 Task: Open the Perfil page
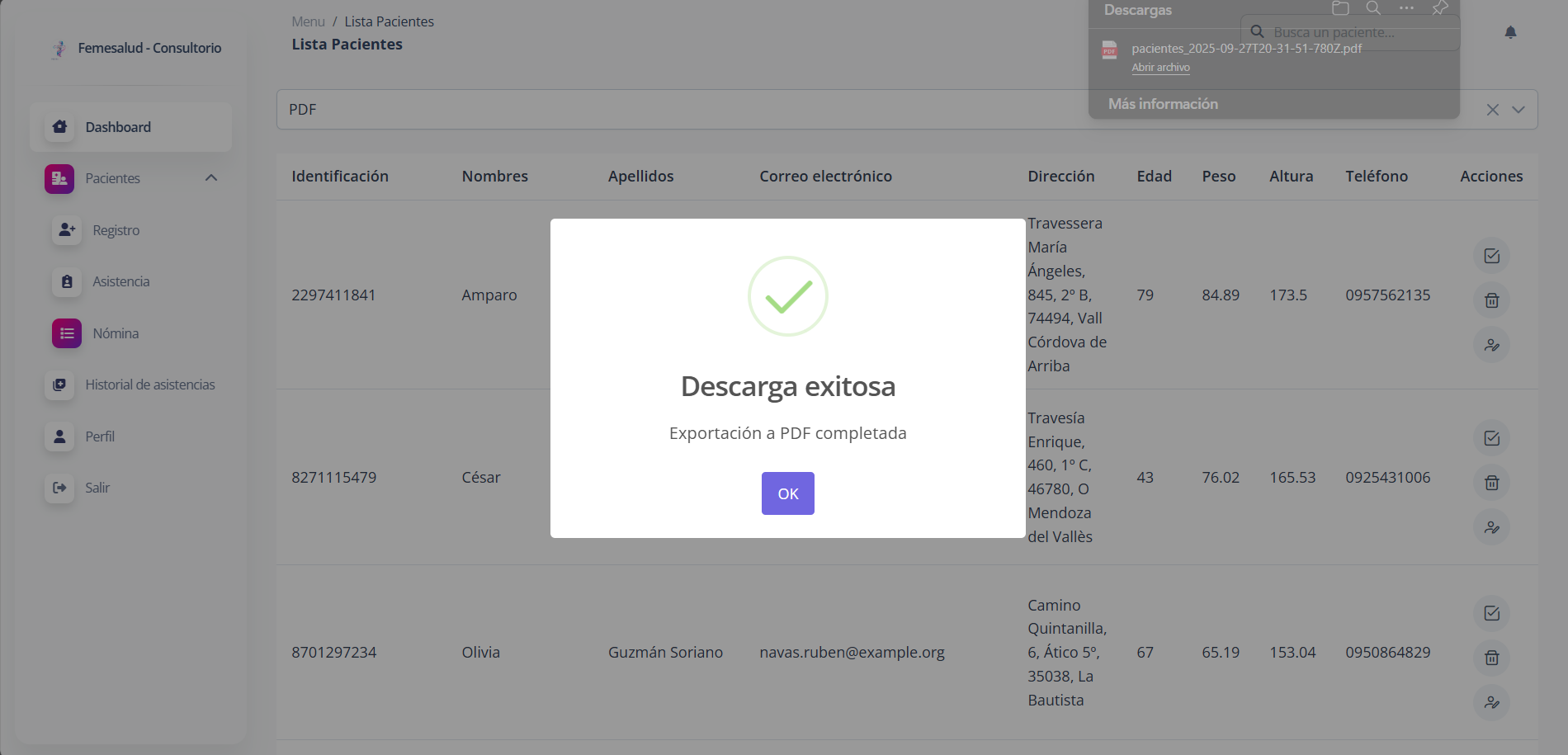click(100, 436)
